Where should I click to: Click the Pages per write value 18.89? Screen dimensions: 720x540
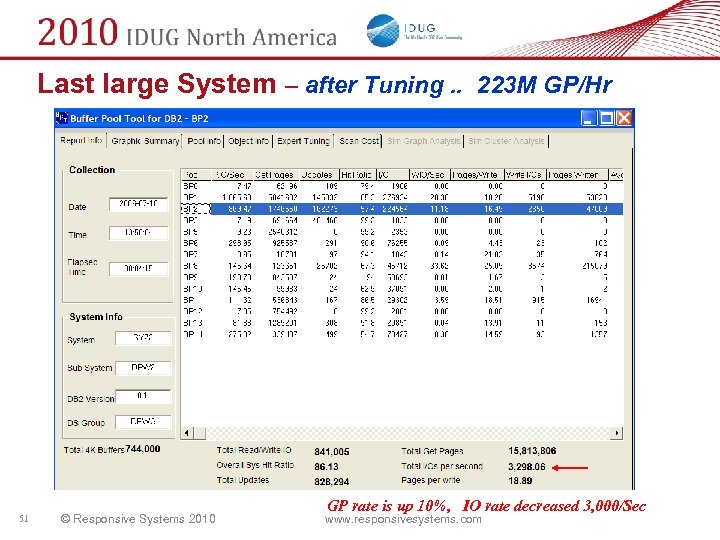[520, 481]
